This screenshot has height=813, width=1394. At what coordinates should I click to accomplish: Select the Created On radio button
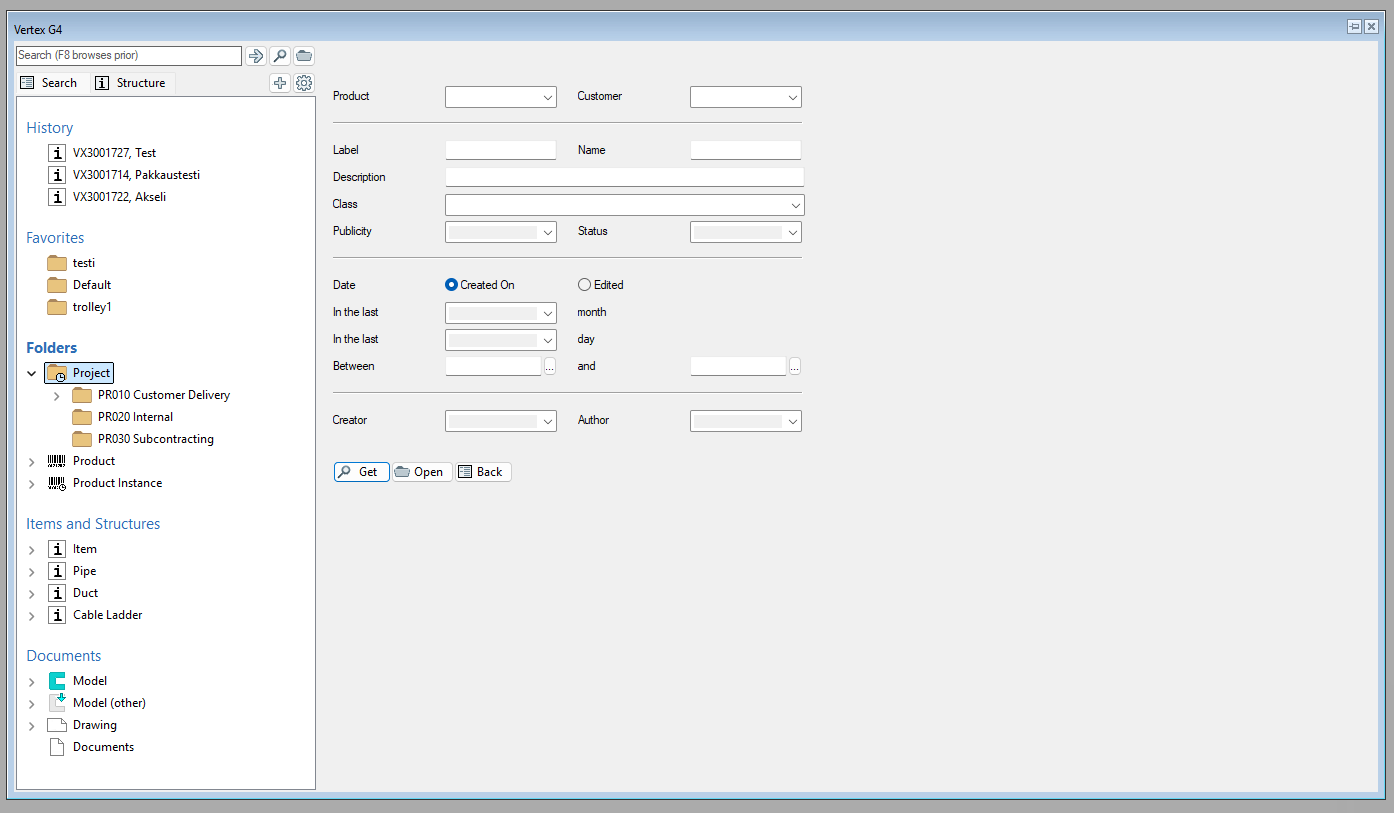coord(451,285)
